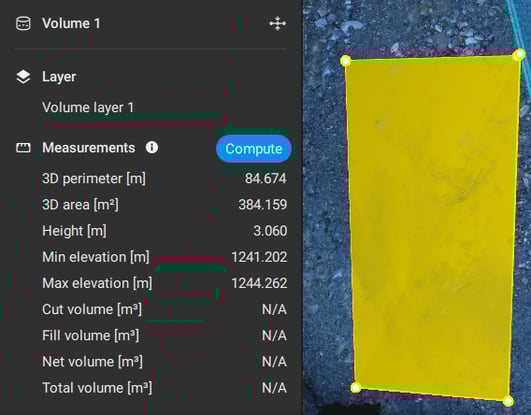Click the Layer section heading
The width and height of the screenshot is (531, 415).
59,77
